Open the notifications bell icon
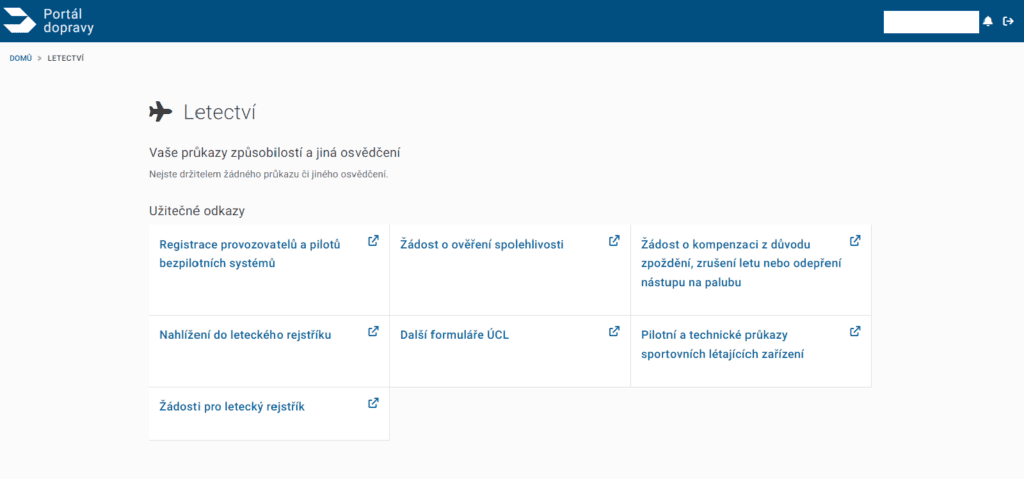The height and width of the screenshot is (479, 1024). (988, 22)
